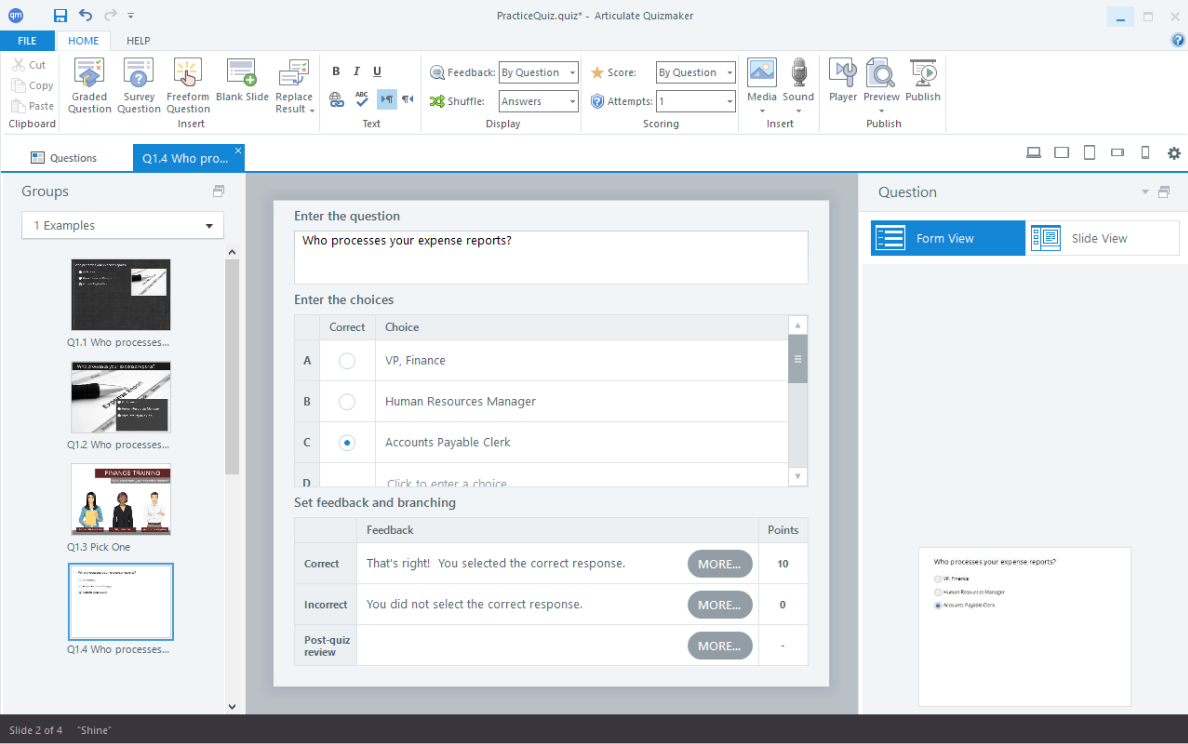This screenshot has width=1188, height=744.
Task: Switch to phone portrait preview mode
Action: point(1144,152)
